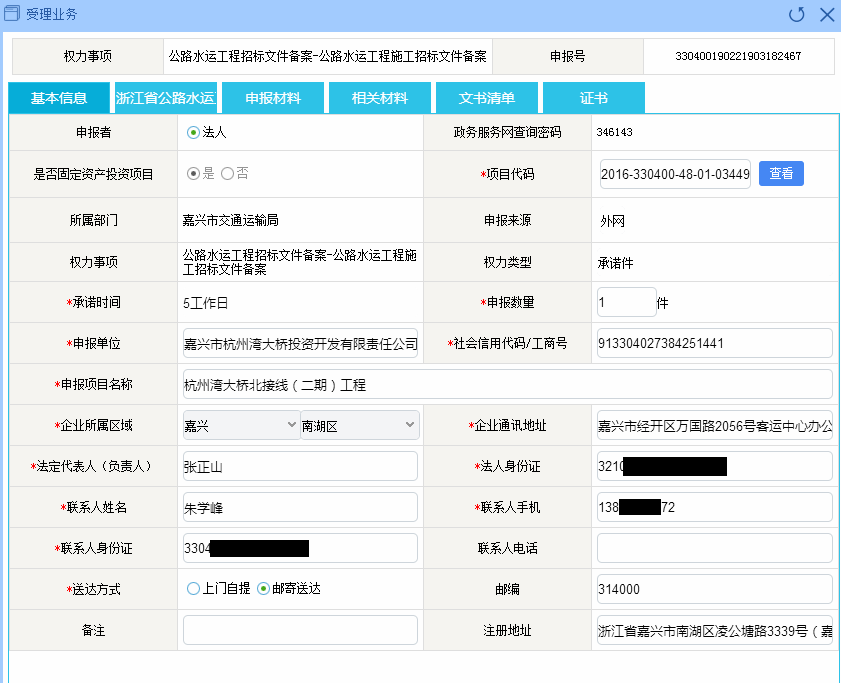Select the 法人 radio button
Image resolution: width=841 pixels, height=683 pixels.
tap(193, 132)
